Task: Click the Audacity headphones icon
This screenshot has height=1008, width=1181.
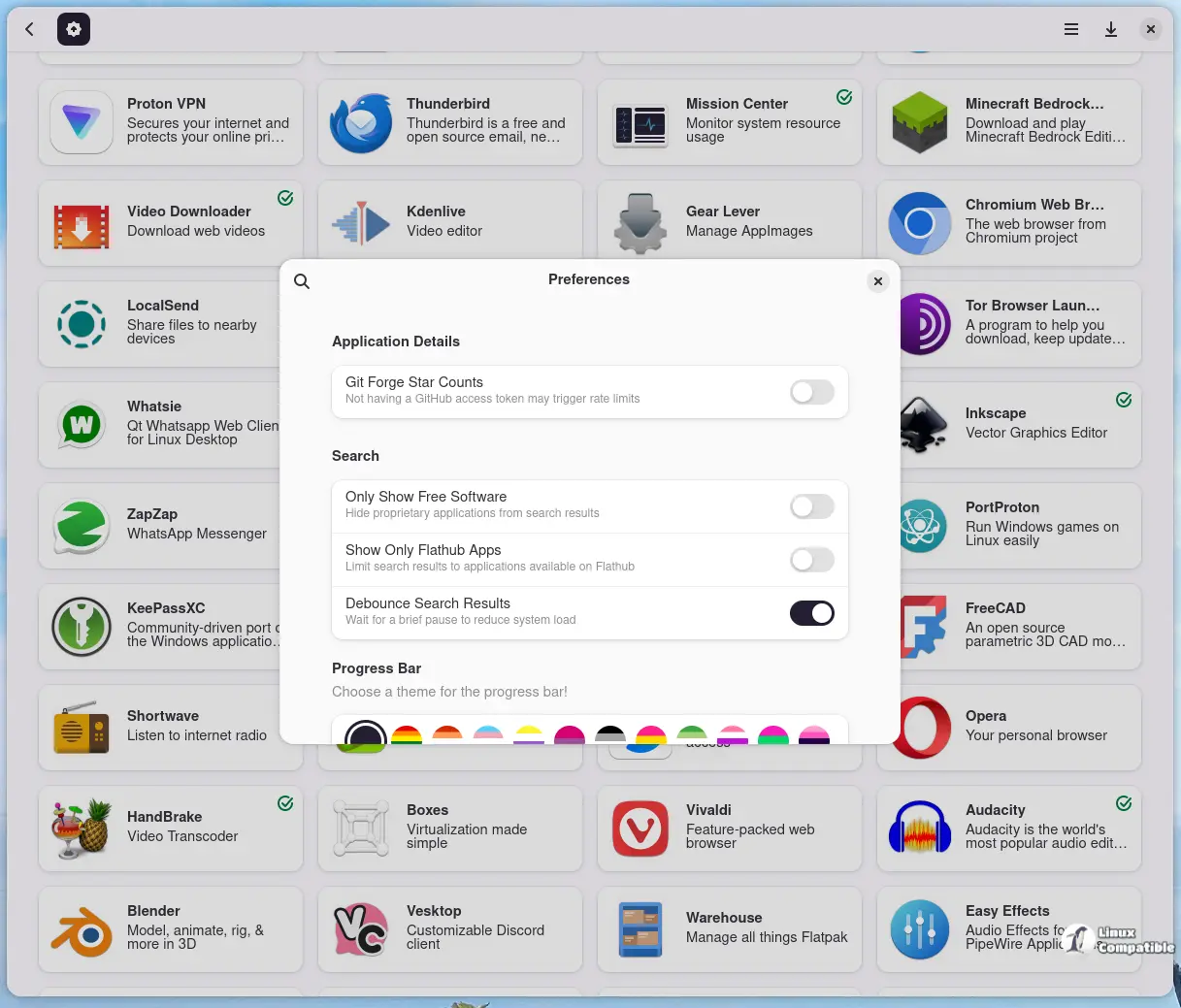Action: click(x=919, y=829)
